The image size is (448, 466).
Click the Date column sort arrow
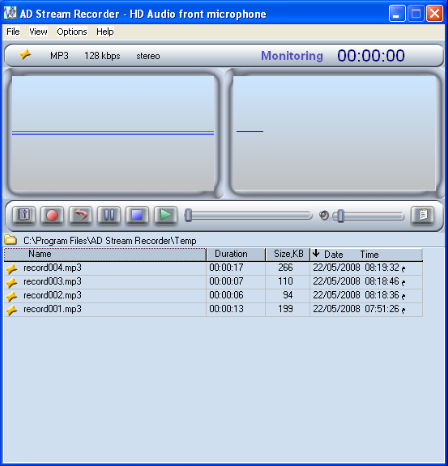[x=316, y=253]
